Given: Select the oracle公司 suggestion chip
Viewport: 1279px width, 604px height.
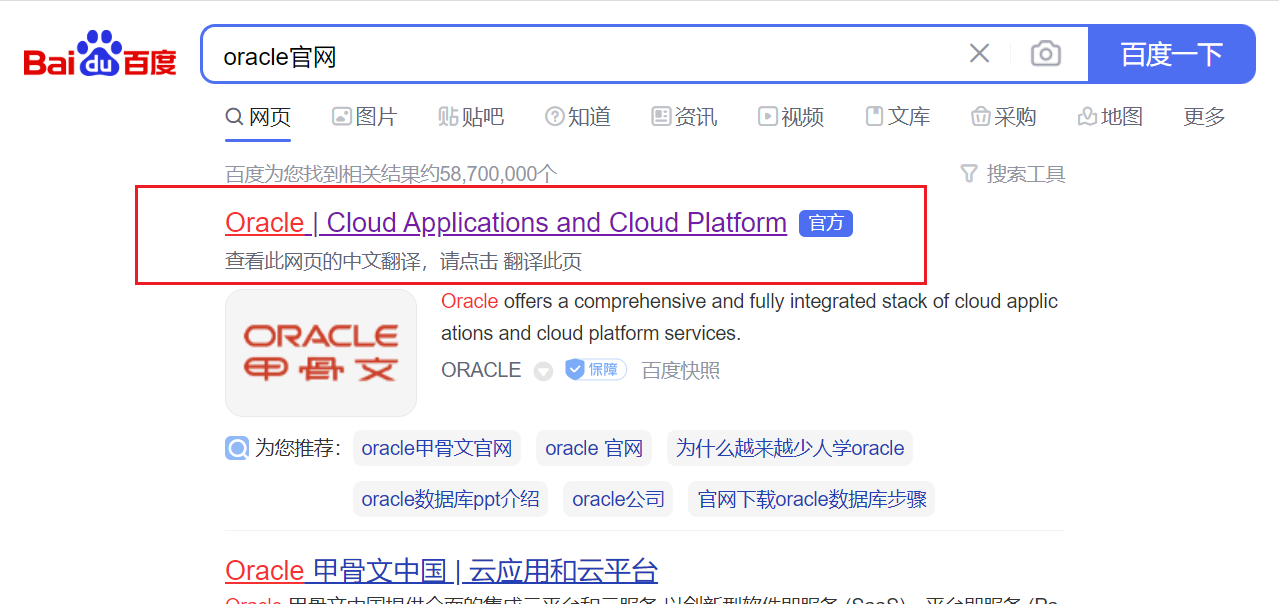Looking at the screenshot, I should [618, 499].
